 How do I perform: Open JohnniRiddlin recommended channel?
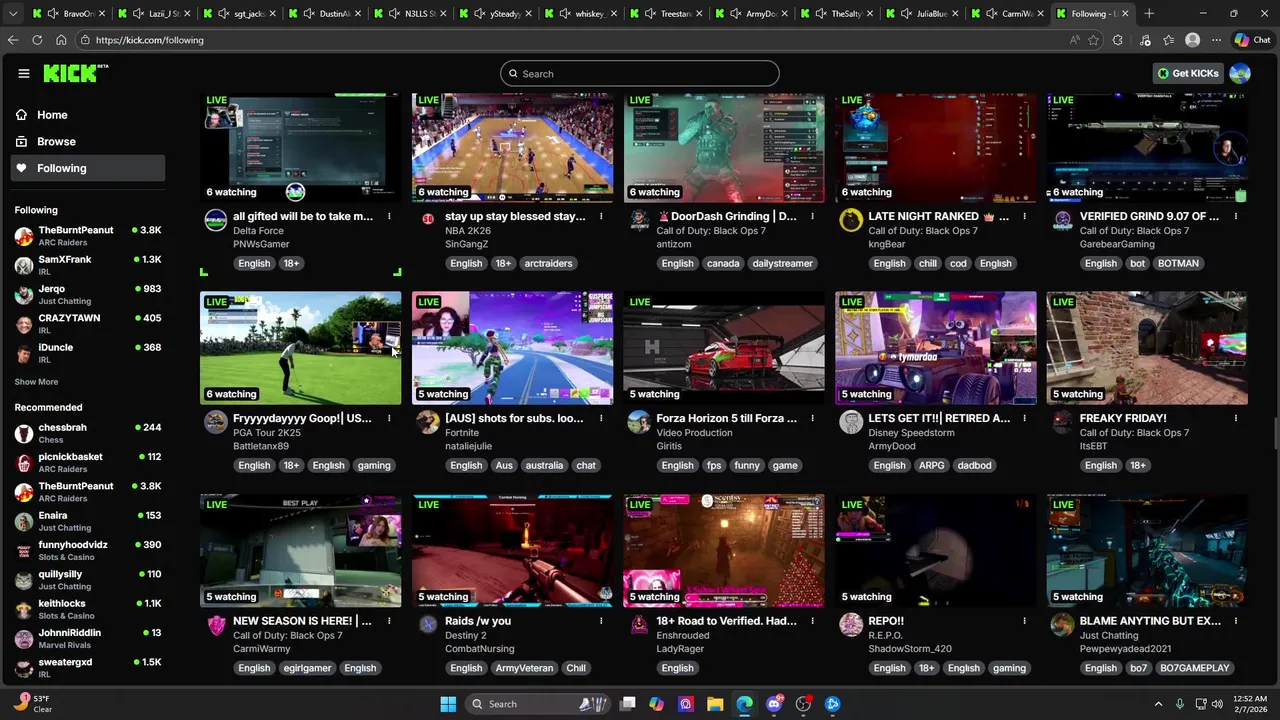(88, 638)
